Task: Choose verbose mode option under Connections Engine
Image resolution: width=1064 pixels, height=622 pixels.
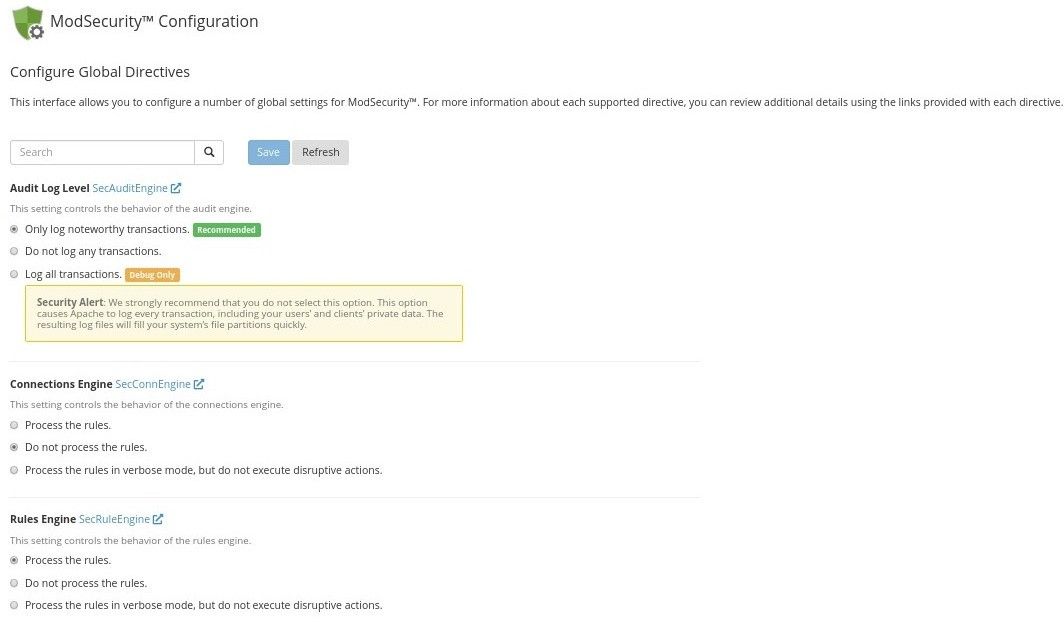Action: tap(14, 470)
